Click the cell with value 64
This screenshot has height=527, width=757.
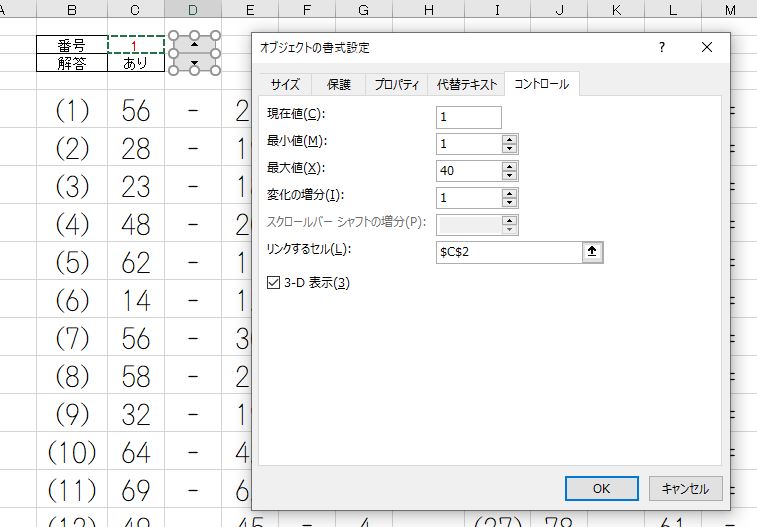pos(136,452)
